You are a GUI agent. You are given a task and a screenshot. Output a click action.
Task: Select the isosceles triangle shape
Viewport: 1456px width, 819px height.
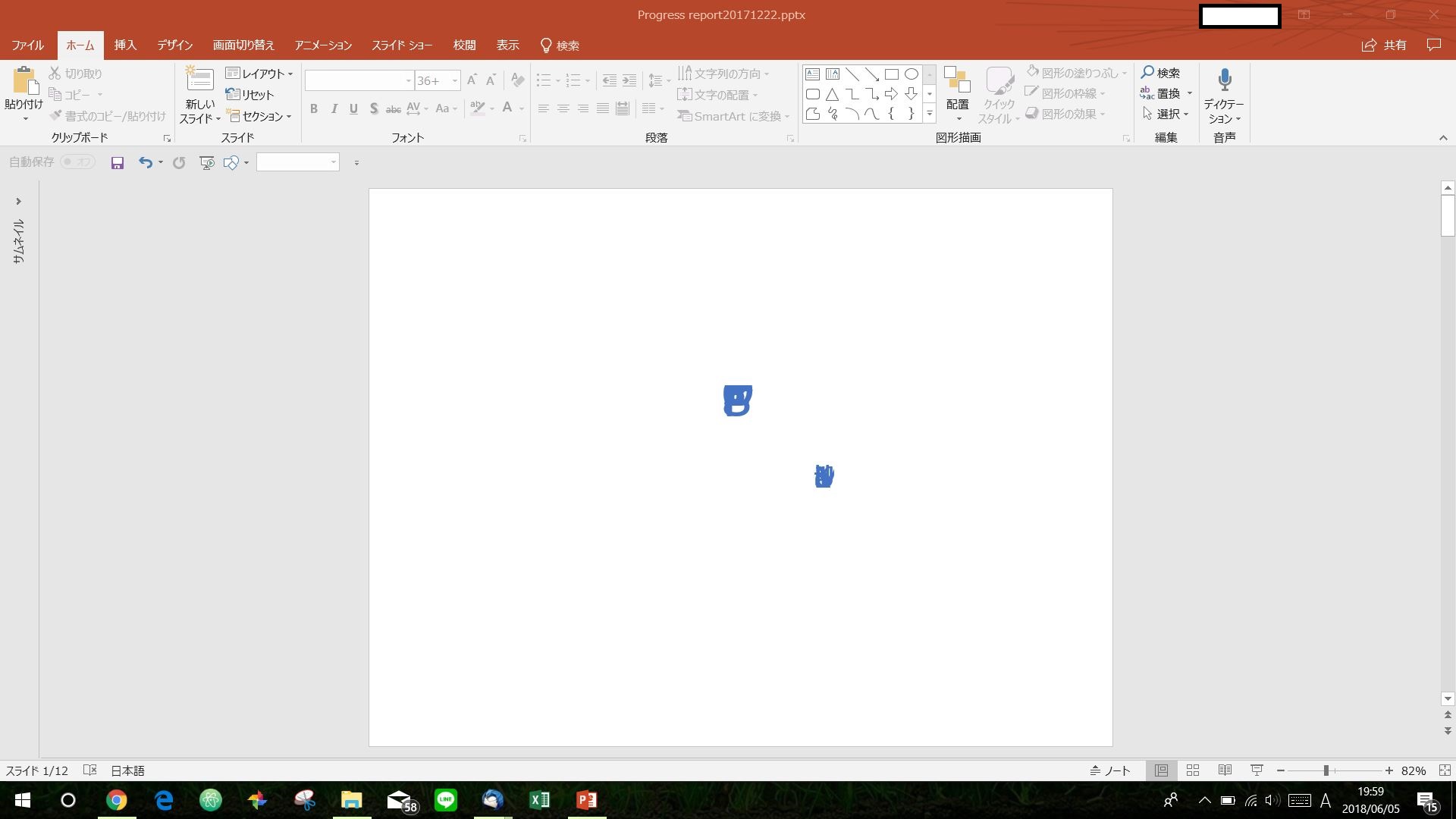pos(832,94)
